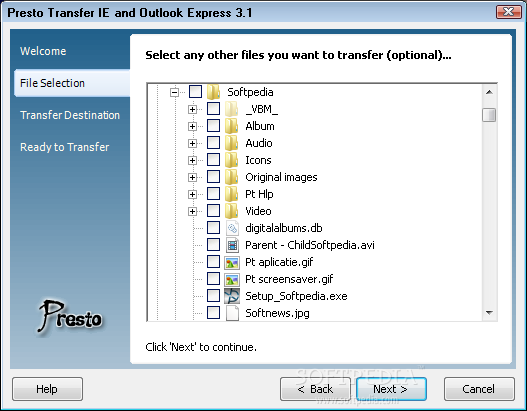
Task: Click the Pt aplicatie.gif image icon
Action: (x=232, y=262)
